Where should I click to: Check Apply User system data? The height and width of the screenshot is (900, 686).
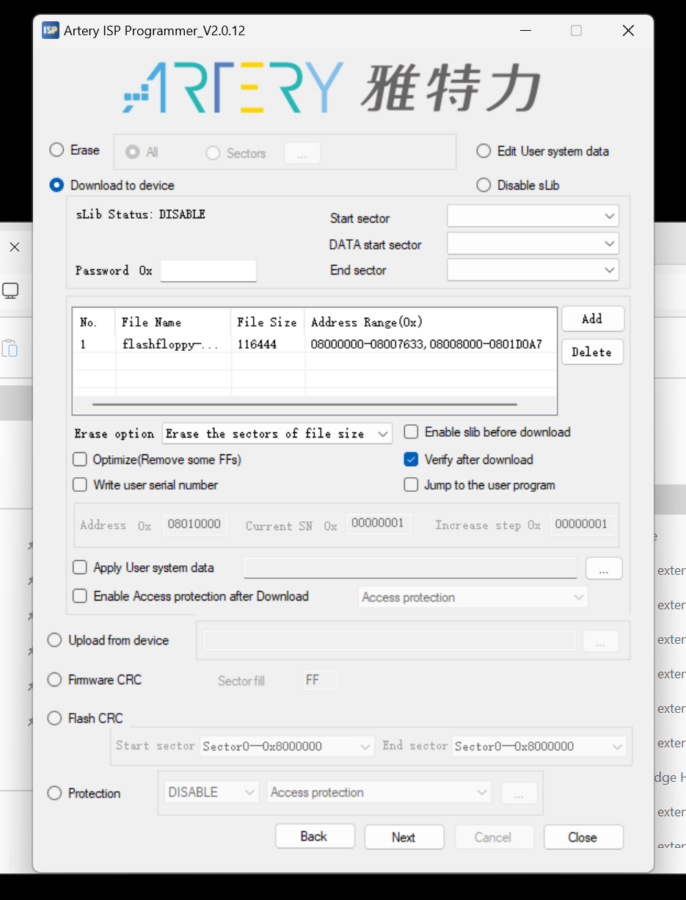80,568
